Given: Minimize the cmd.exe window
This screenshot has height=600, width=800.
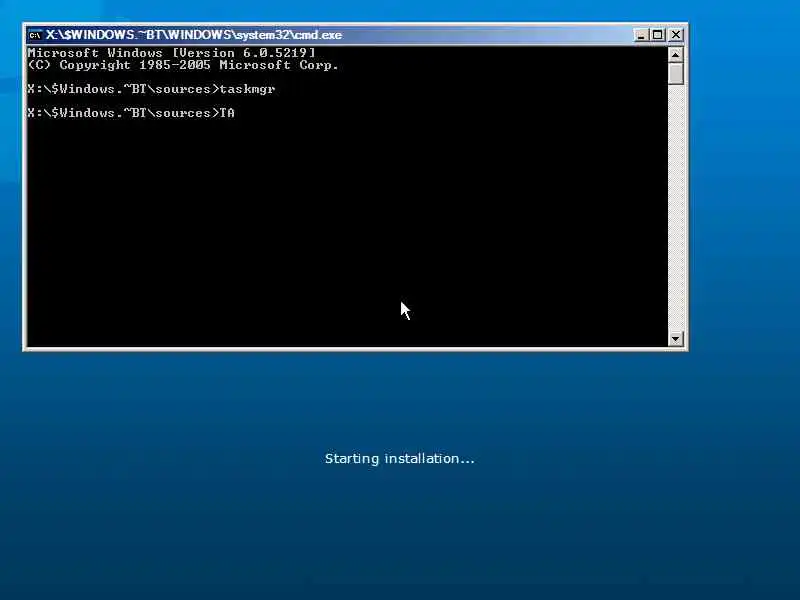Looking at the screenshot, I should 641,35.
